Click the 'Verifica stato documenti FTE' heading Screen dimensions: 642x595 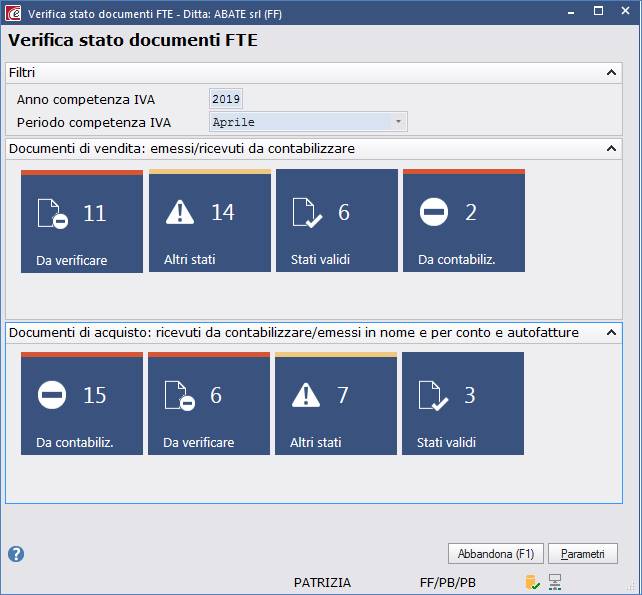pyautogui.click(x=133, y=40)
